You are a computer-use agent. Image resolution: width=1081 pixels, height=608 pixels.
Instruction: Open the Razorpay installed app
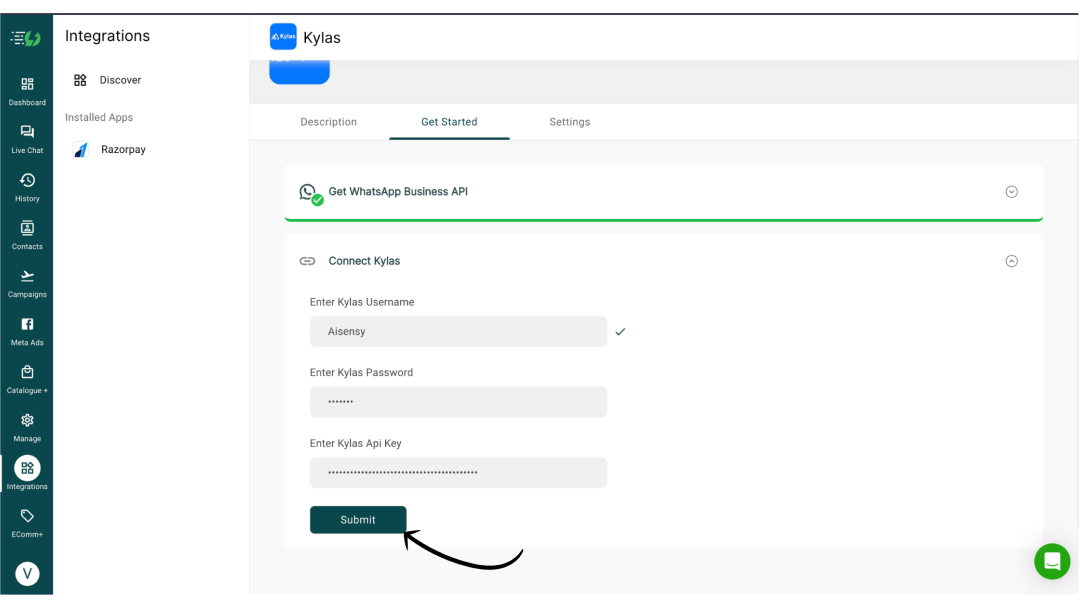tap(123, 150)
